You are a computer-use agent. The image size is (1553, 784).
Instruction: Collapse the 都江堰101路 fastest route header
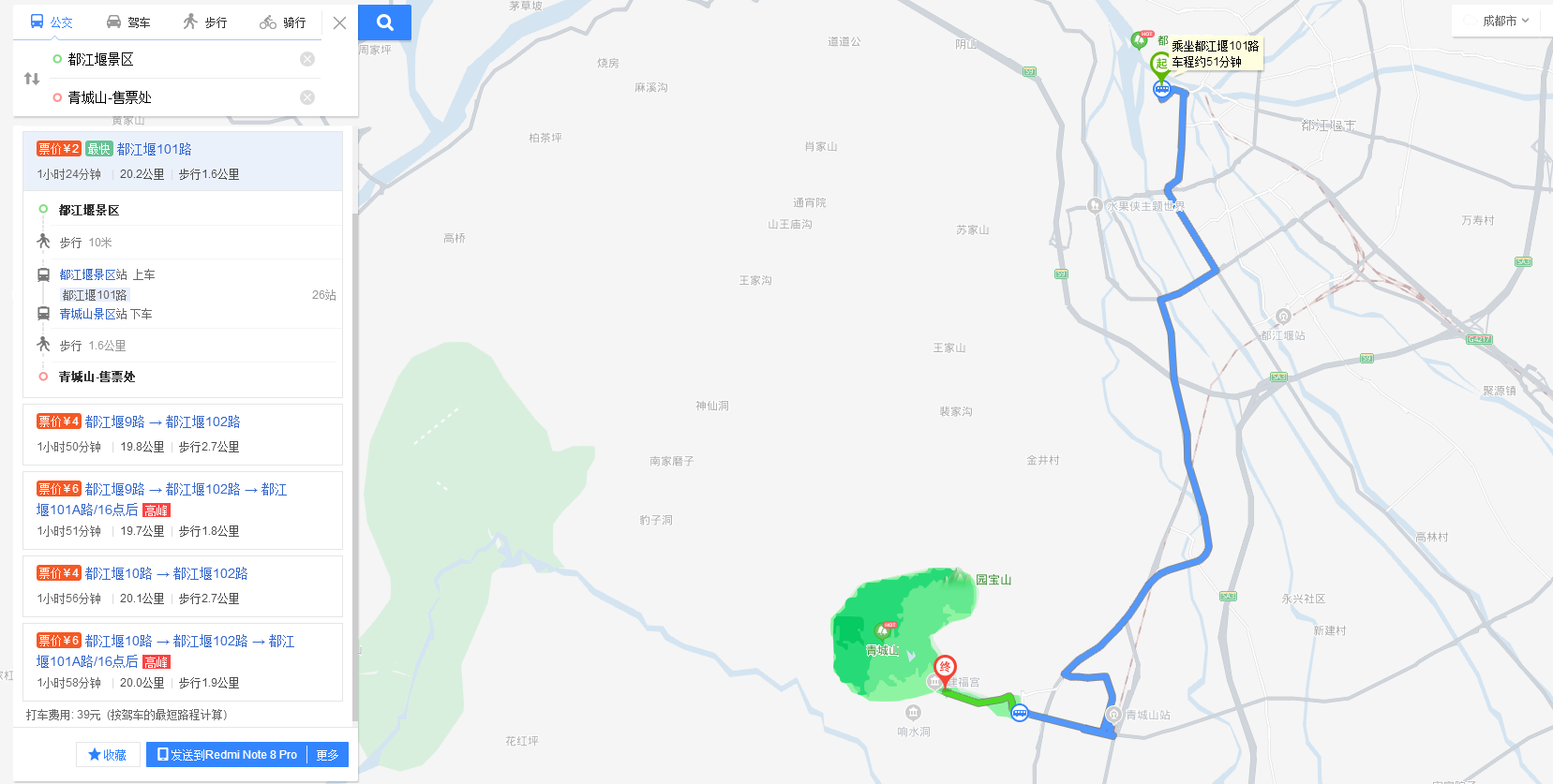click(x=183, y=161)
